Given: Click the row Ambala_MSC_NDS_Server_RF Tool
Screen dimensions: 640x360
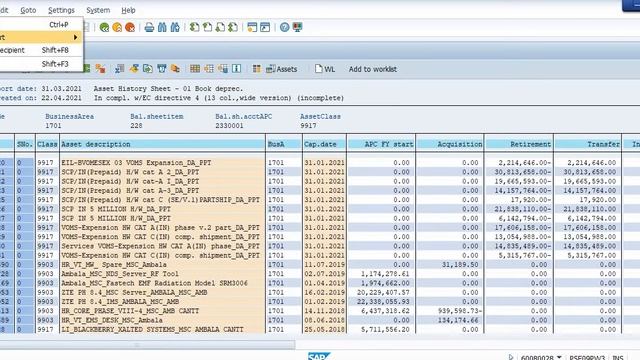Looking at the screenshot, I should tap(320, 274).
